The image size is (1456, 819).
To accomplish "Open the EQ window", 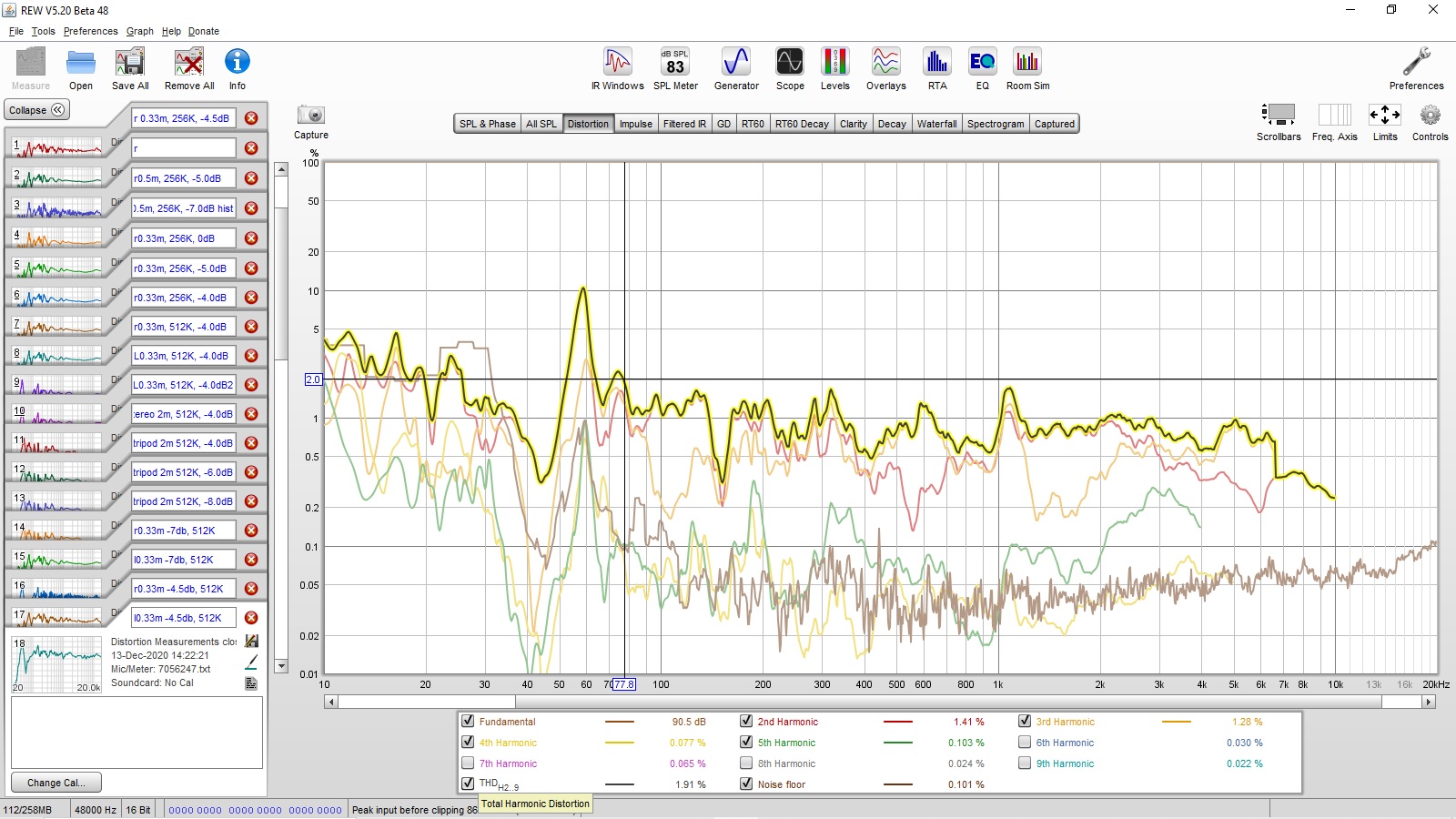I will (982, 62).
